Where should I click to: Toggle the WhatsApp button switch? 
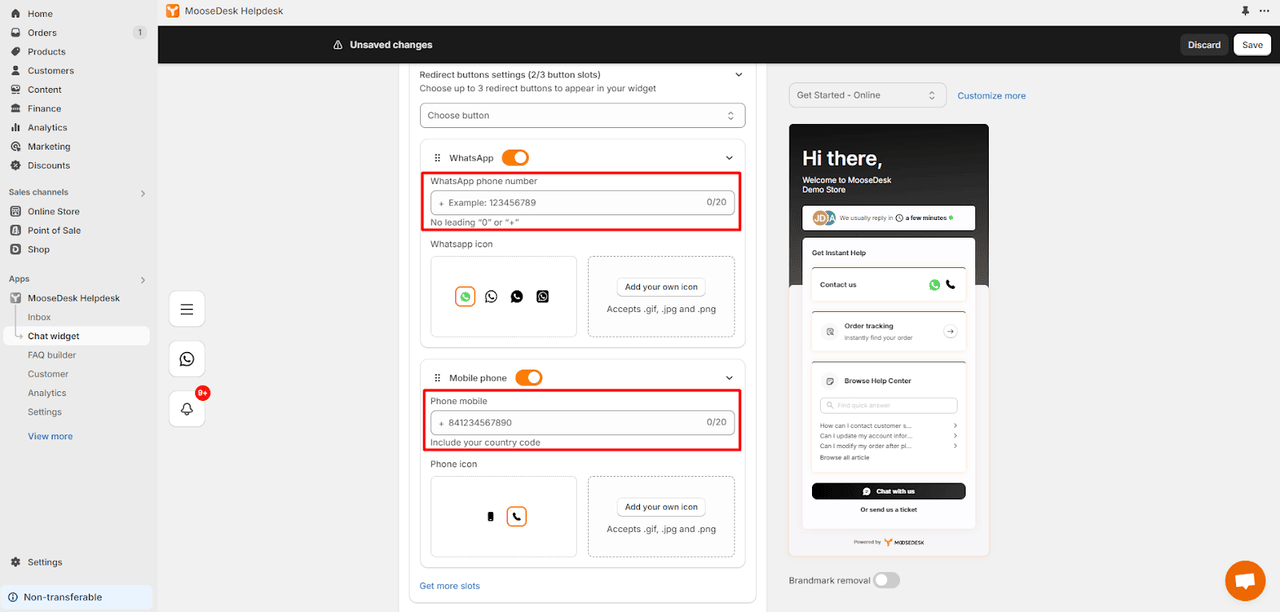515,158
